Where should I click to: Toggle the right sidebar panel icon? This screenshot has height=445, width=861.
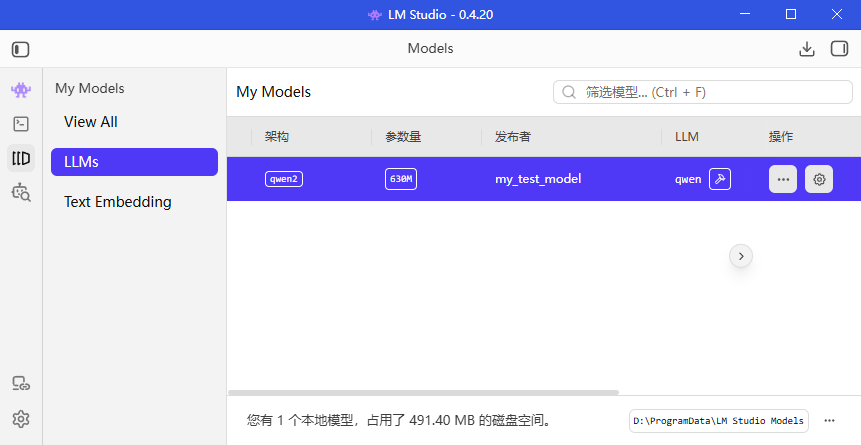coord(839,49)
